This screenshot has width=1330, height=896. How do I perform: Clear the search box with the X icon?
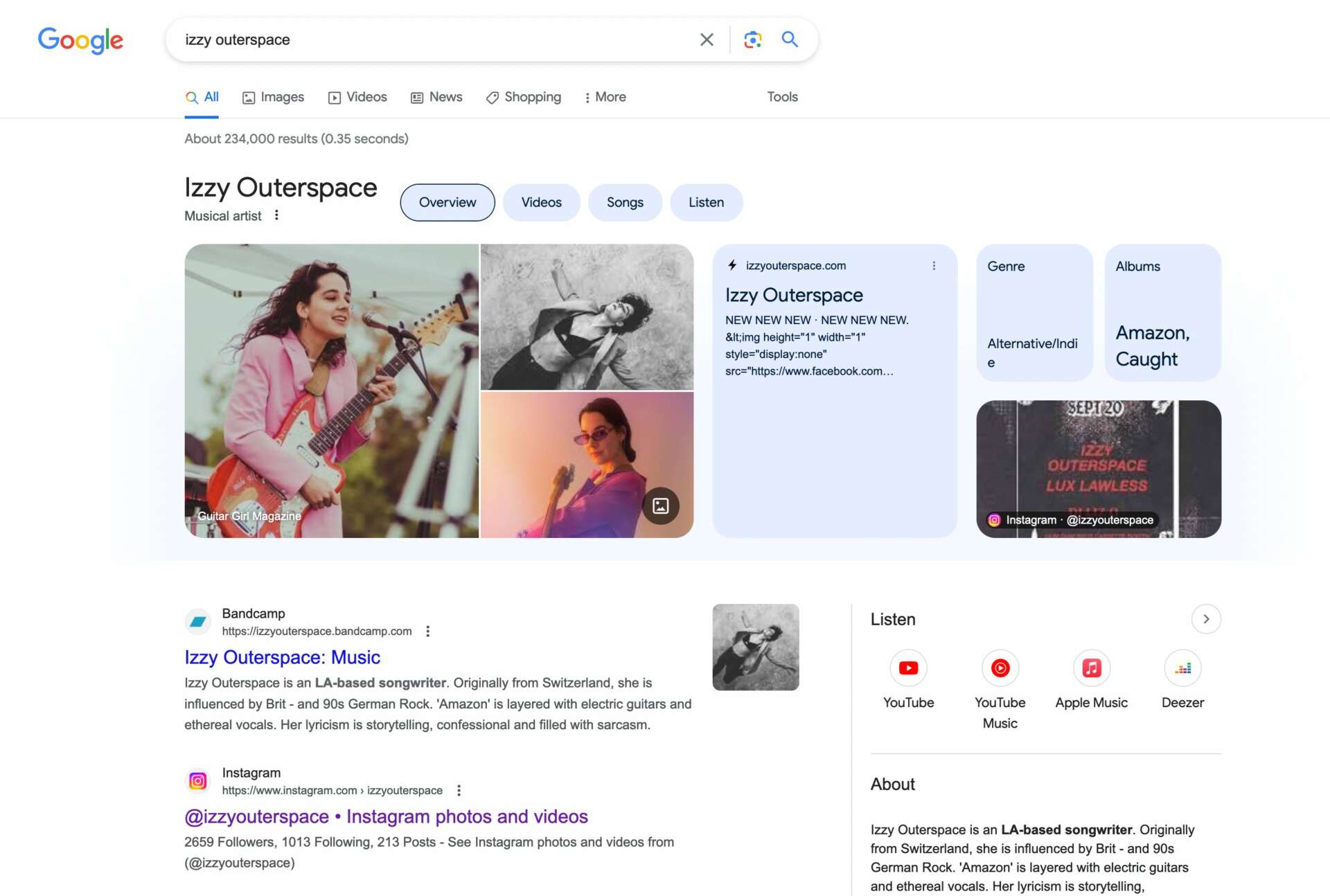[x=706, y=39]
